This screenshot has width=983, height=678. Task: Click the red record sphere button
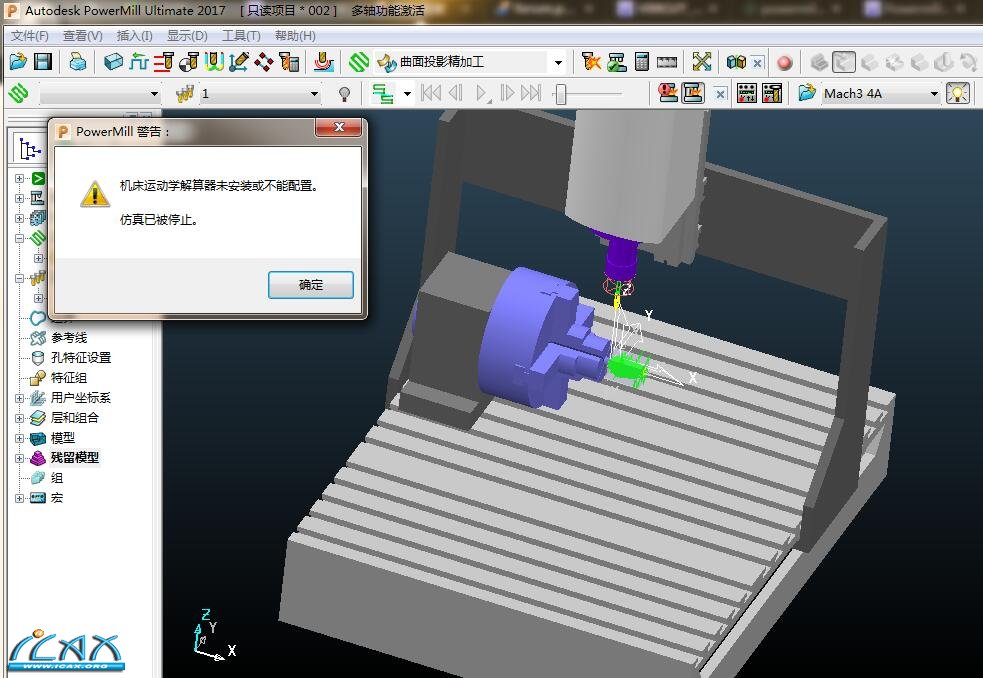coord(784,62)
